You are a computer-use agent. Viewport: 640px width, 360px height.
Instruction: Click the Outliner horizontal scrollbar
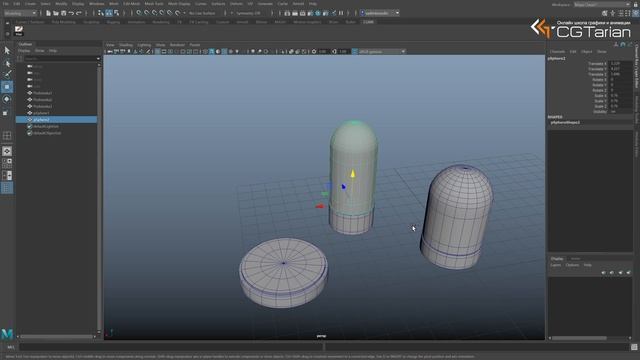[57, 337]
